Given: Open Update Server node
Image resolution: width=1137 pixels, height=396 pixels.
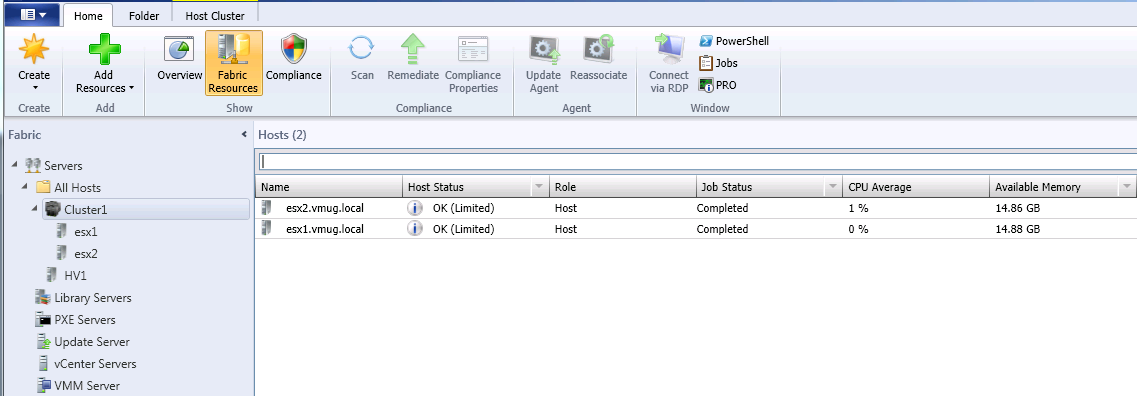Looking at the screenshot, I should point(92,342).
